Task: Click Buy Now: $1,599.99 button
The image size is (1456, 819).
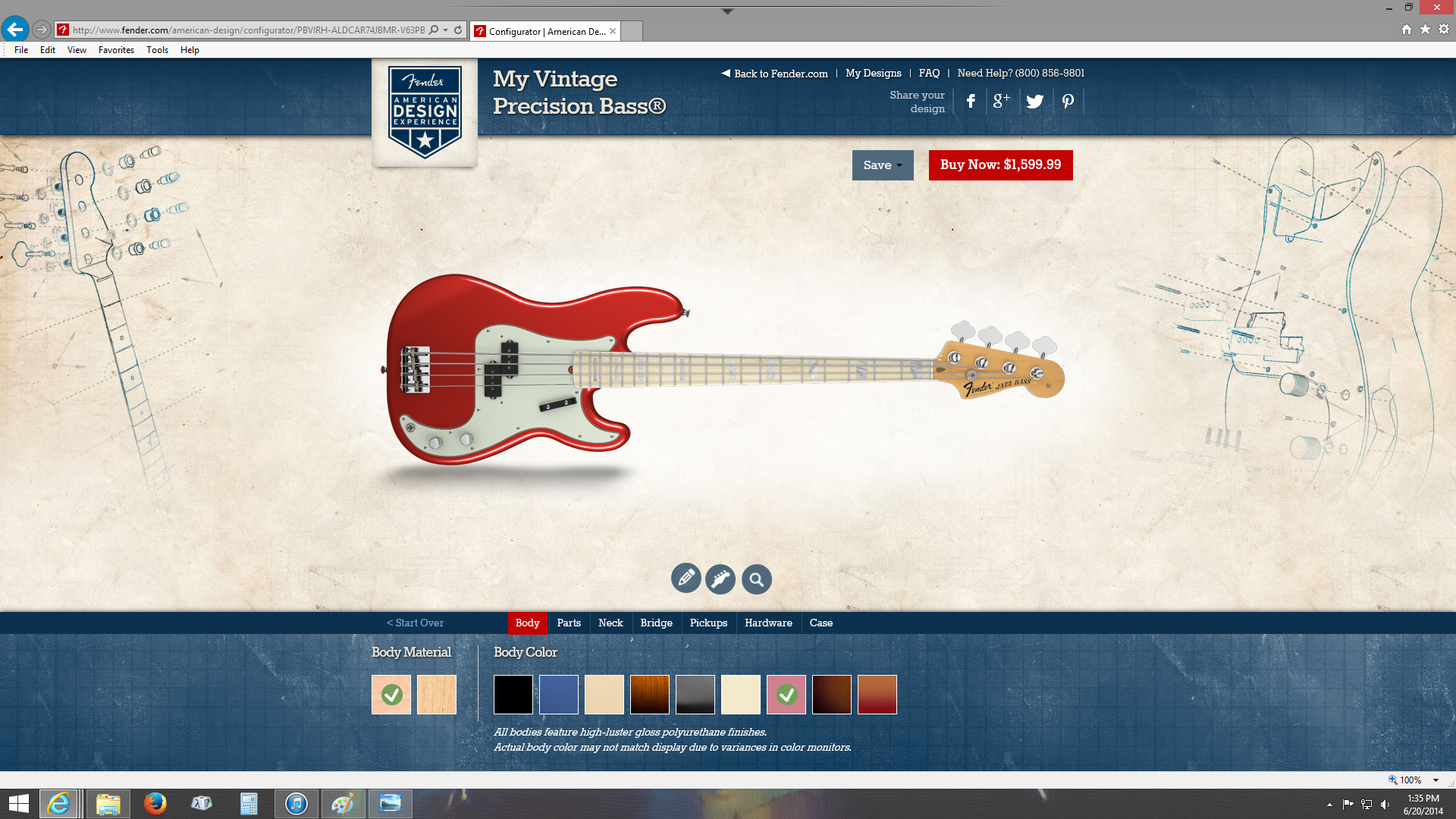Action: (1001, 165)
